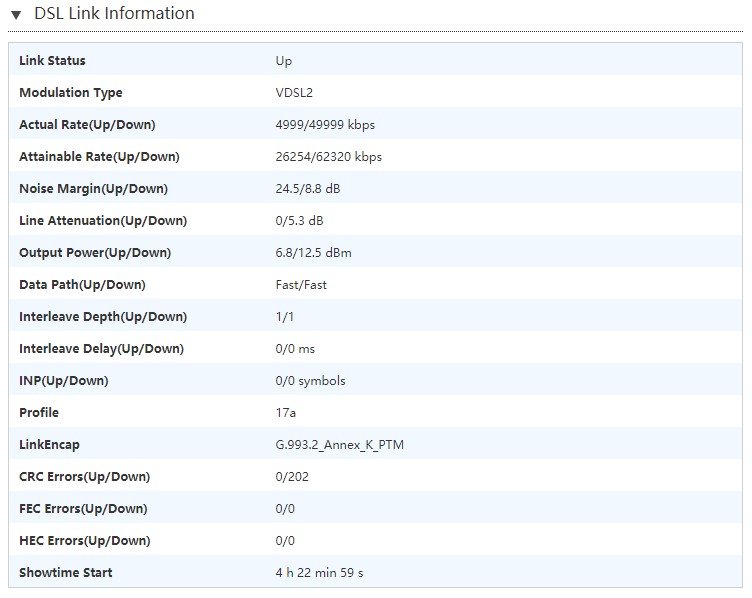This screenshot has height=598, width=752.
Task: Select the 0/0 ms value
Action: pos(295,349)
